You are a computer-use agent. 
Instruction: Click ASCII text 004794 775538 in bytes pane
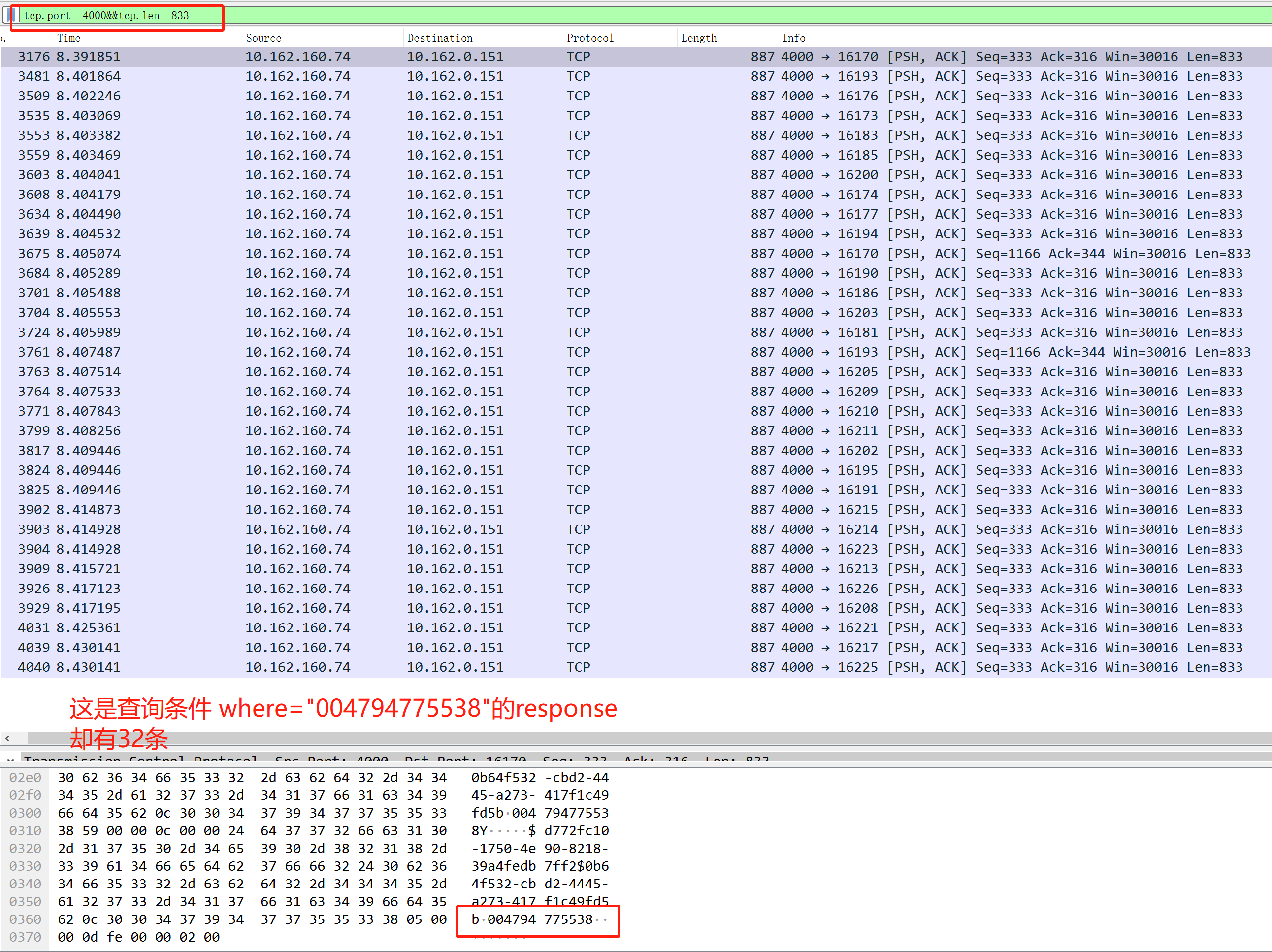(540, 919)
